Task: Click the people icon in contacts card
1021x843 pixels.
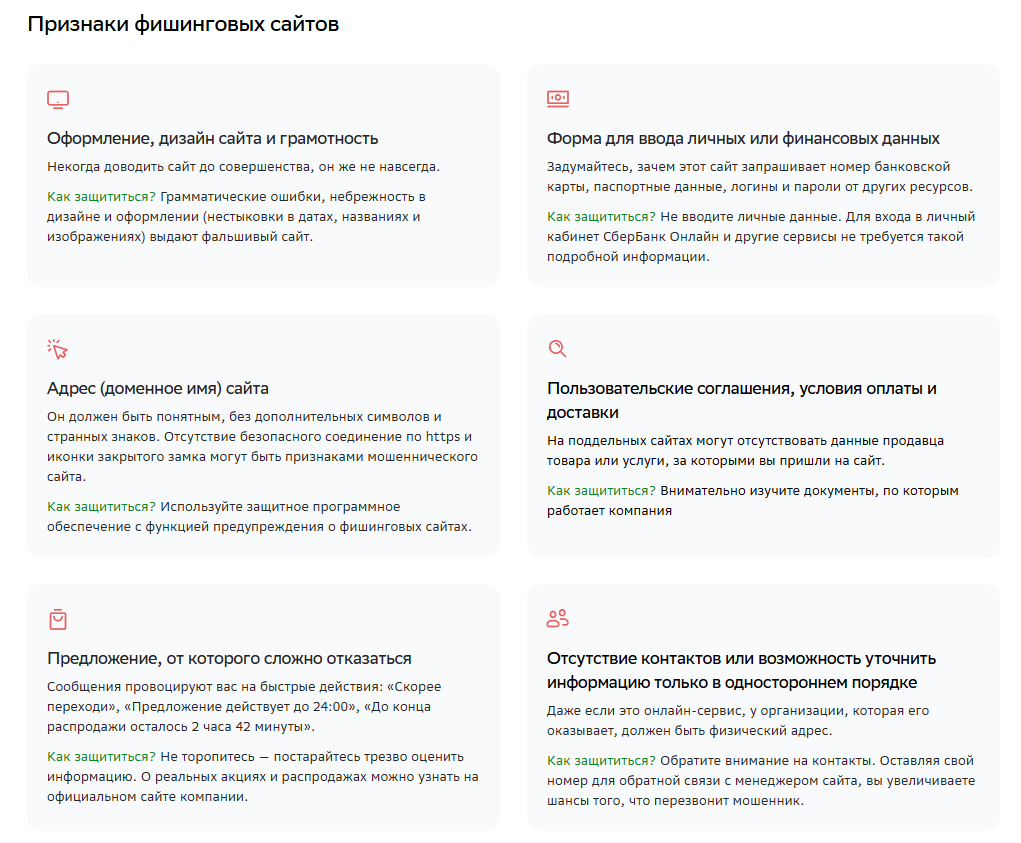Action: tap(557, 618)
